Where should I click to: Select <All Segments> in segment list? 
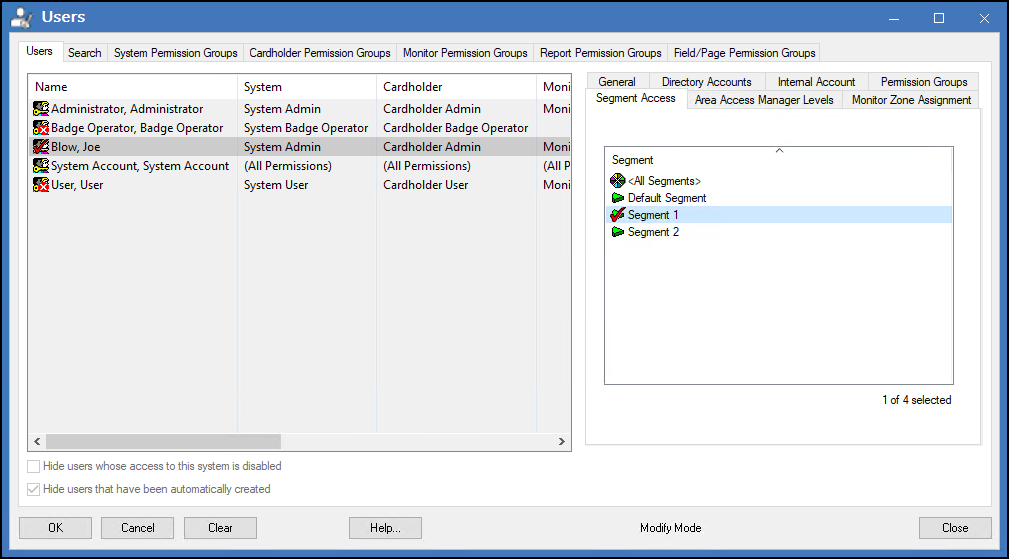[664, 181]
